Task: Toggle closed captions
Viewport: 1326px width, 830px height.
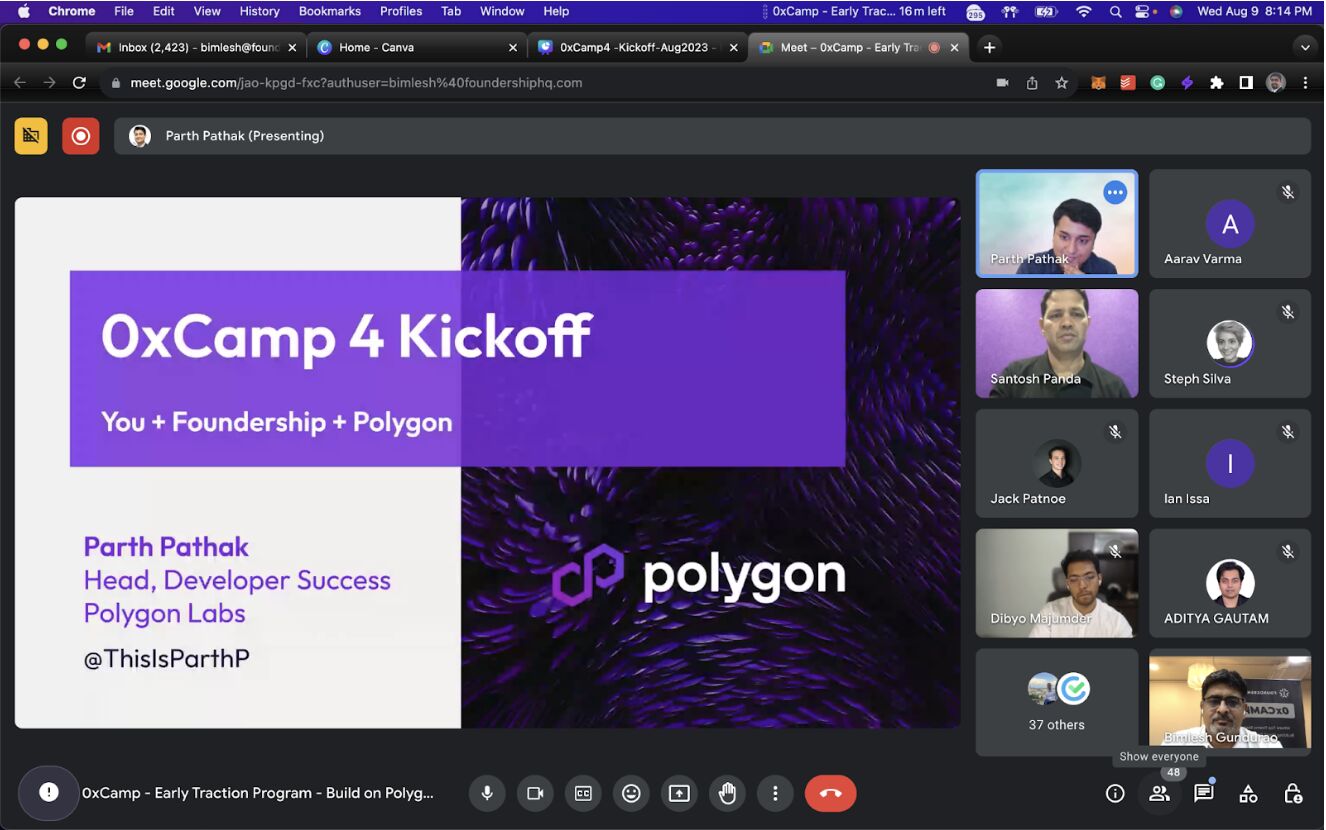Action: (x=583, y=793)
